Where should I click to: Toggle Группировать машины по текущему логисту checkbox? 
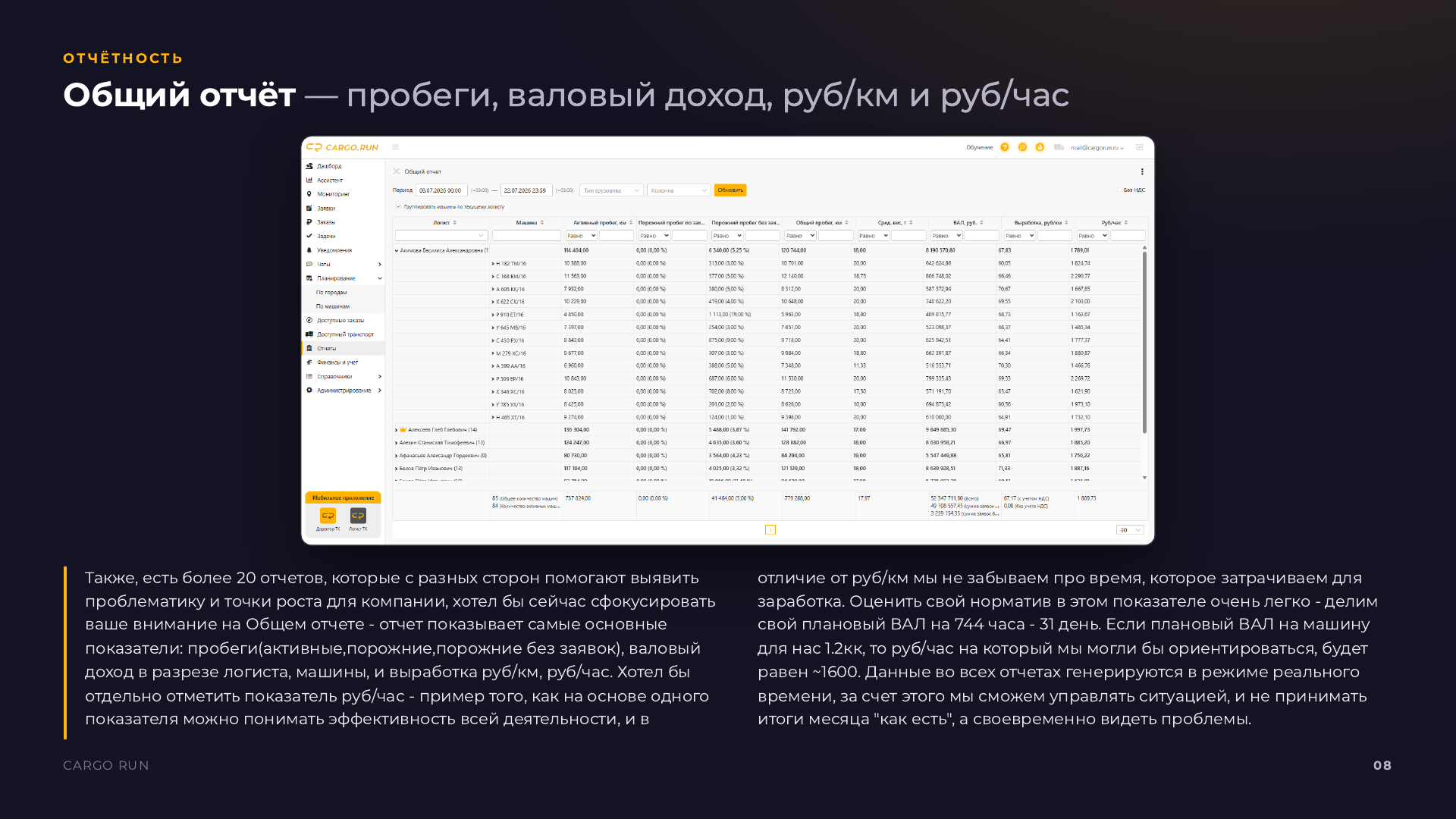tap(398, 206)
